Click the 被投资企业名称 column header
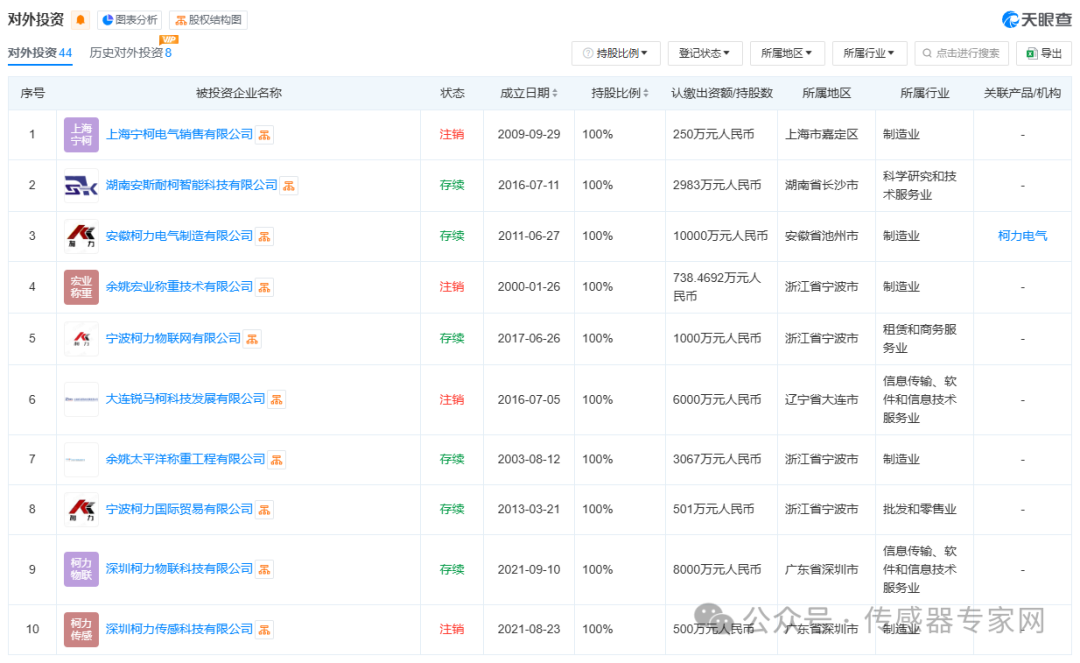 coord(238,93)
